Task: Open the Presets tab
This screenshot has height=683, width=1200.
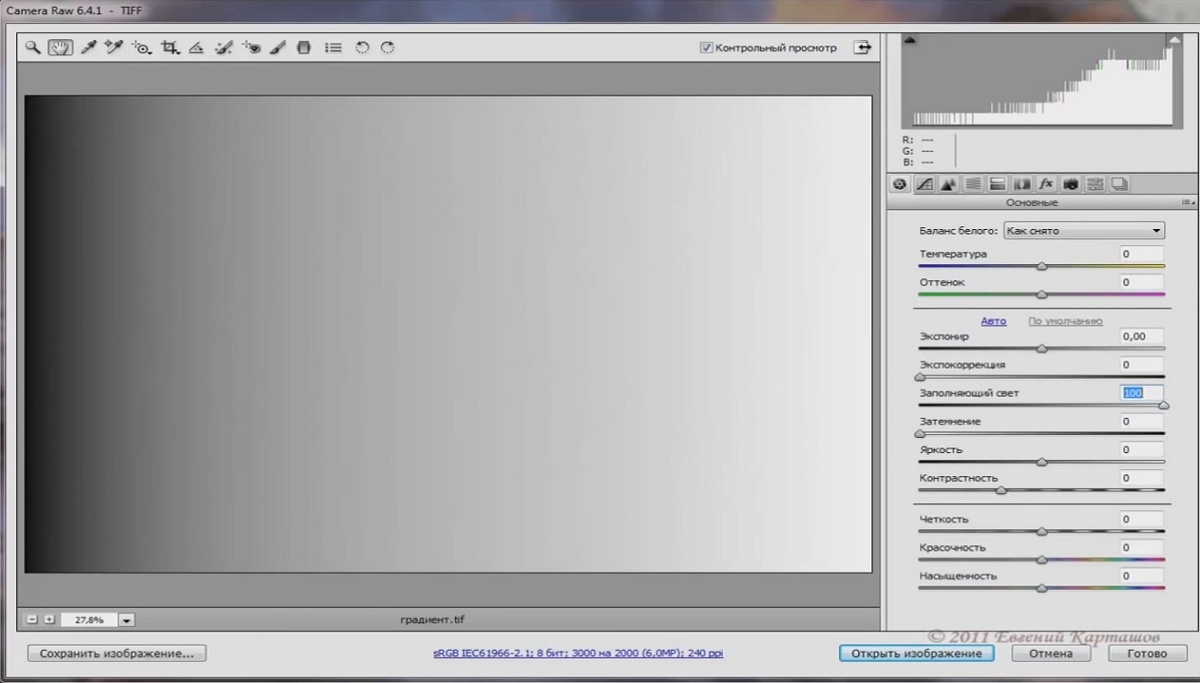Action: (x=1095, y=184)
